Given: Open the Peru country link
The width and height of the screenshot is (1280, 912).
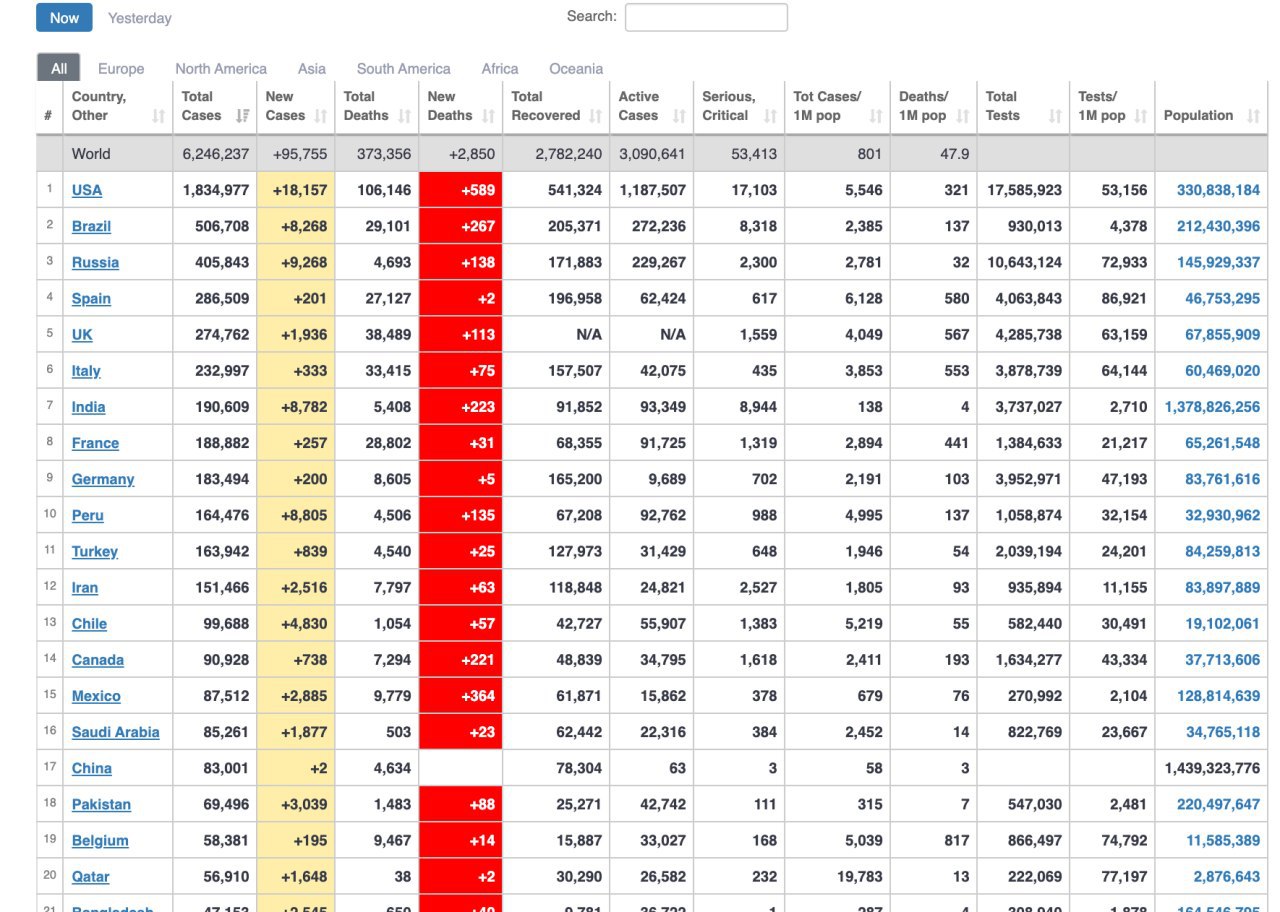Looking at the screenshot, I should tap(88, 515).
